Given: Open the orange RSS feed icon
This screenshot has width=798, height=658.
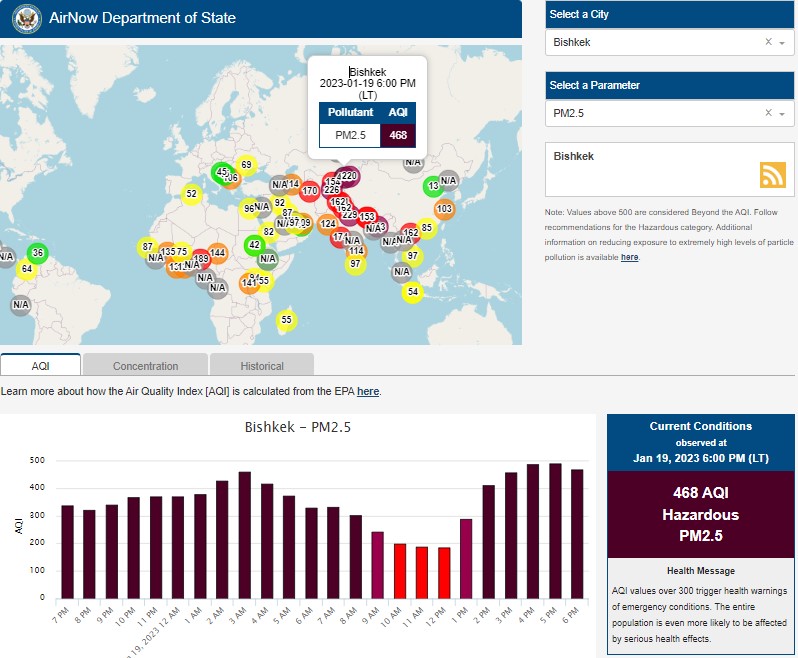Looking at the screenshot, I should coord(772,175).
